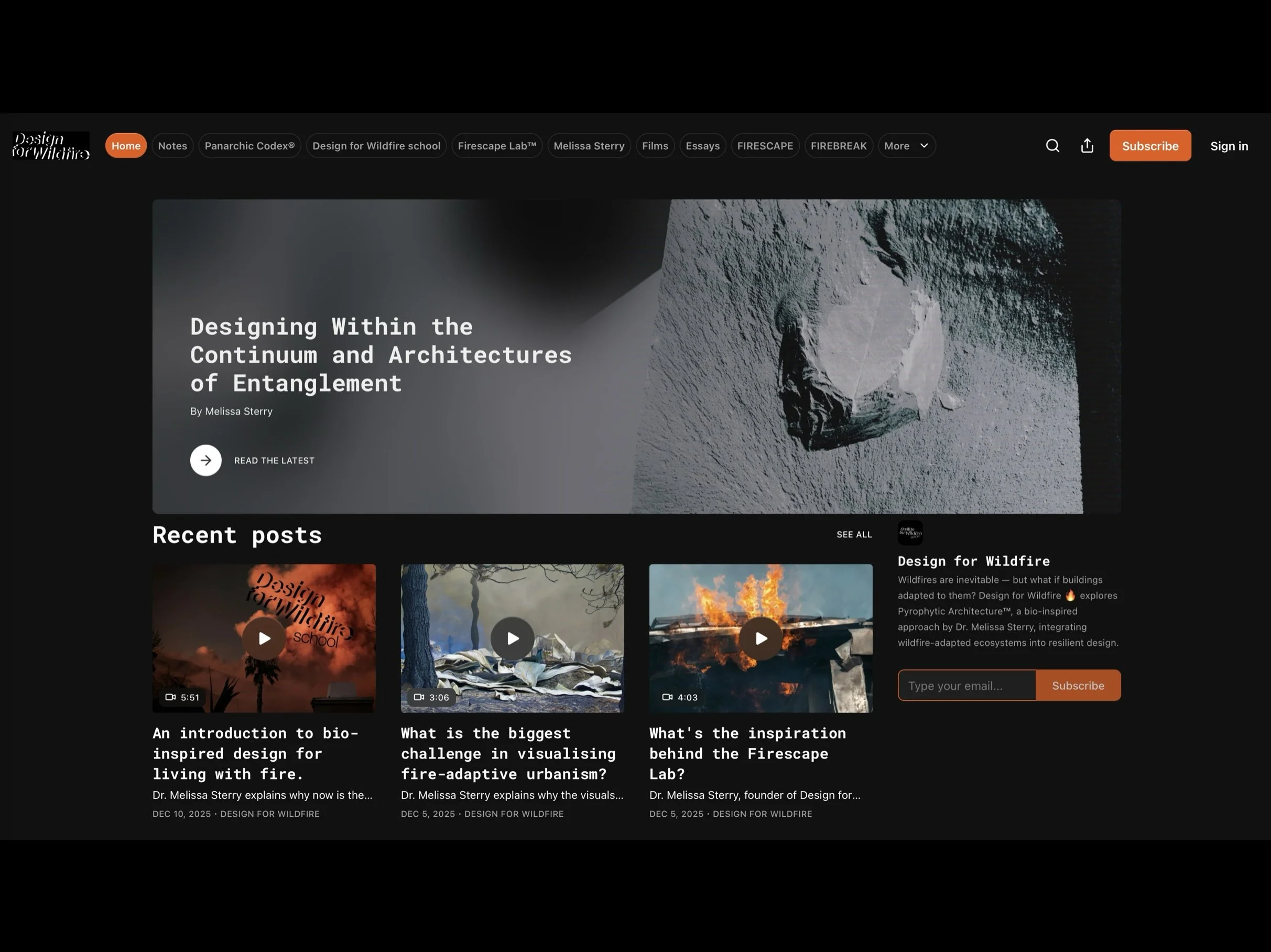Viewport: 1271px width, 952px height.
Task: Open the FIREBREAK section tab
Action: [x=838, y=145]
